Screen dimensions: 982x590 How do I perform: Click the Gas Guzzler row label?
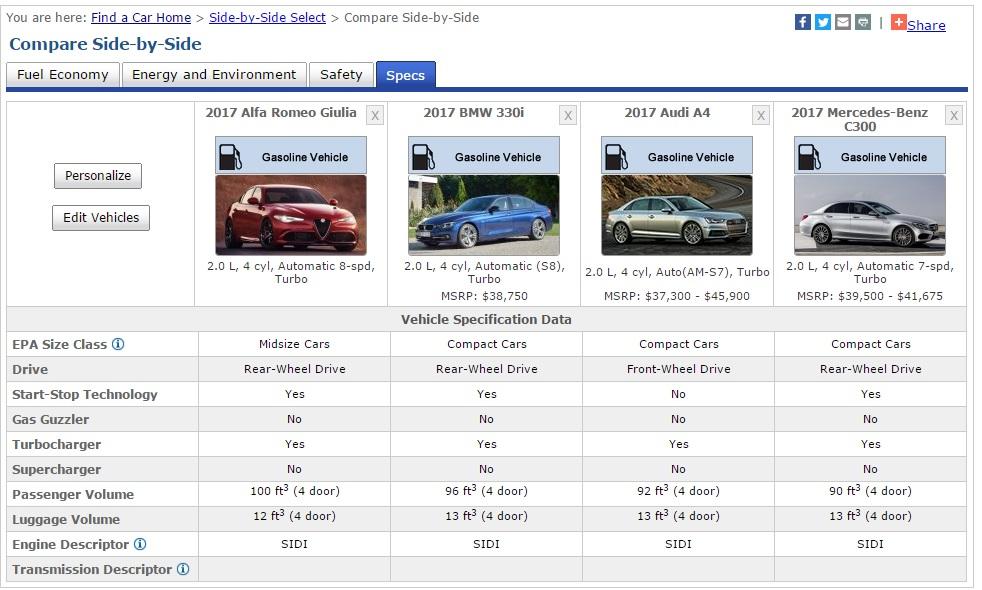pyautogui.click(x=50, y=420)
